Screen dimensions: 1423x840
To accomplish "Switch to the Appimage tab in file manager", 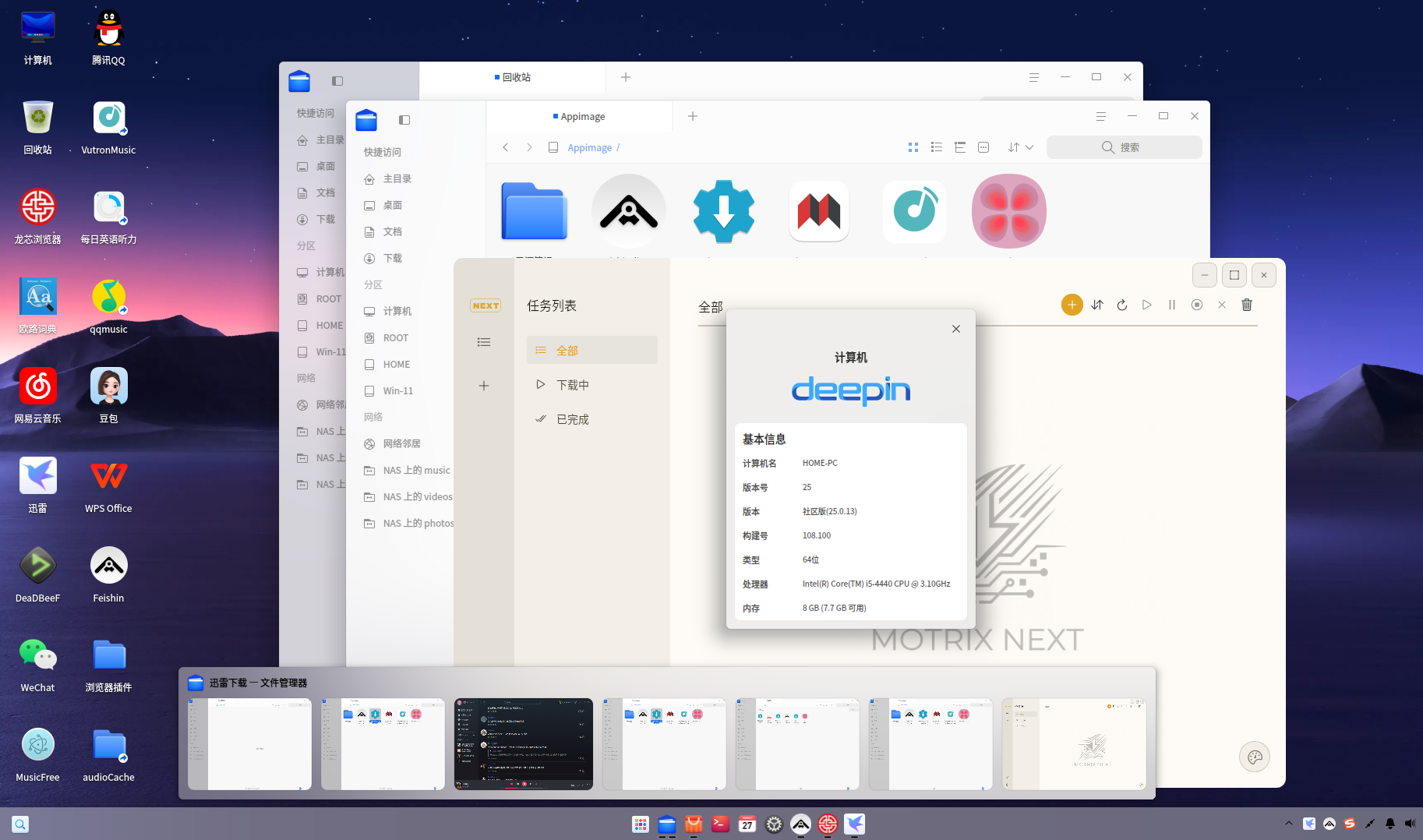I will coord(579,117).
